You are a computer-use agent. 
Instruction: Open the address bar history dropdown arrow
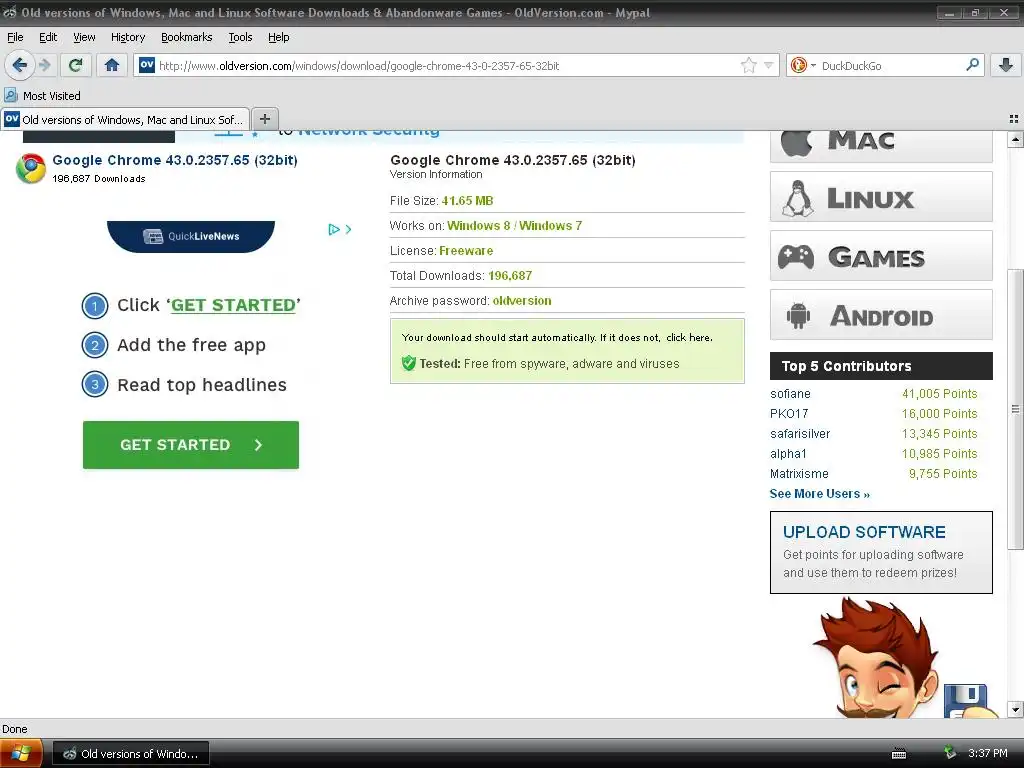[x=769, y=65]
